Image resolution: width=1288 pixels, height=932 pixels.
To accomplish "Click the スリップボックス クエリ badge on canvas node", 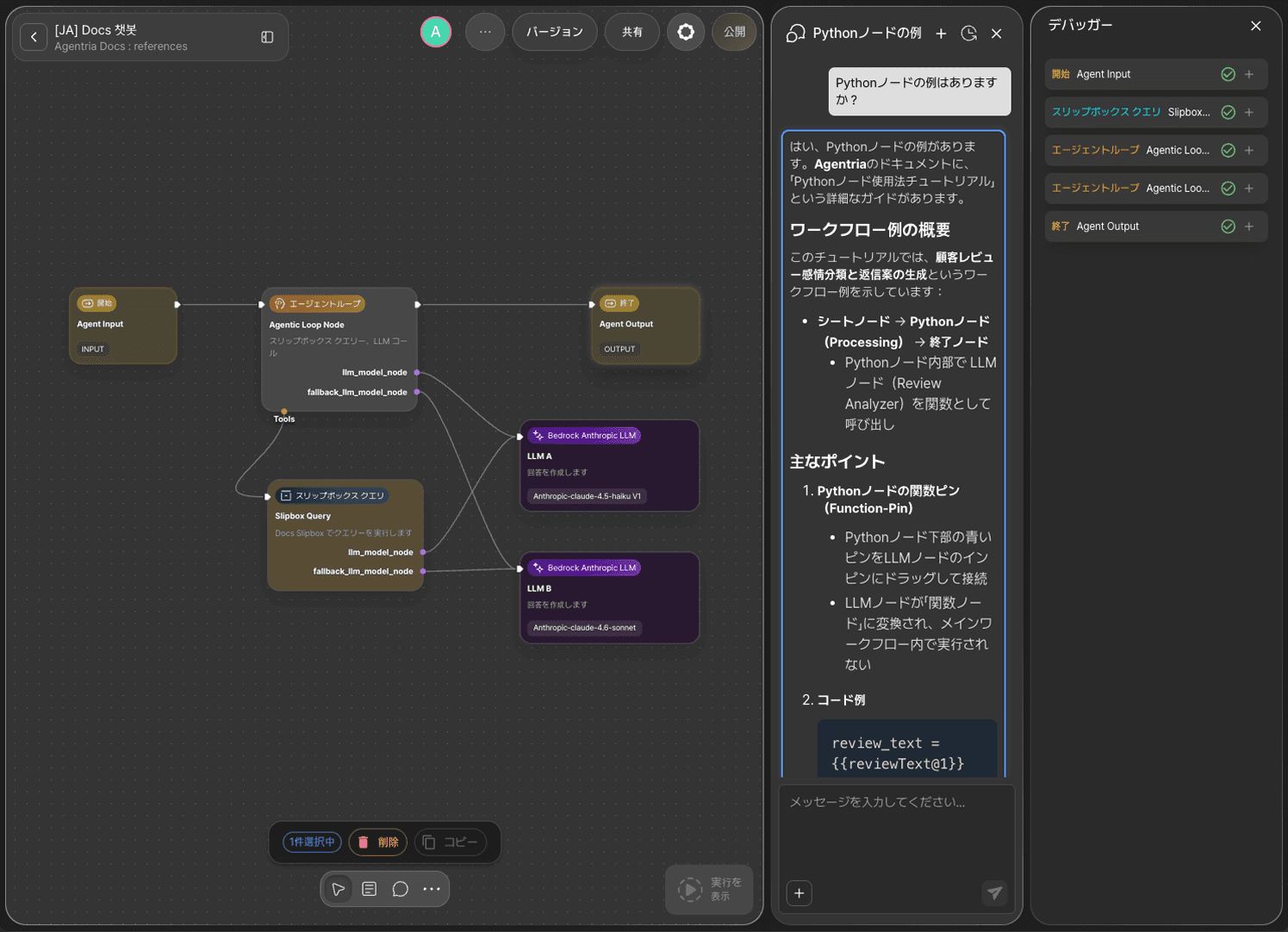I will (x=333, y=495).
